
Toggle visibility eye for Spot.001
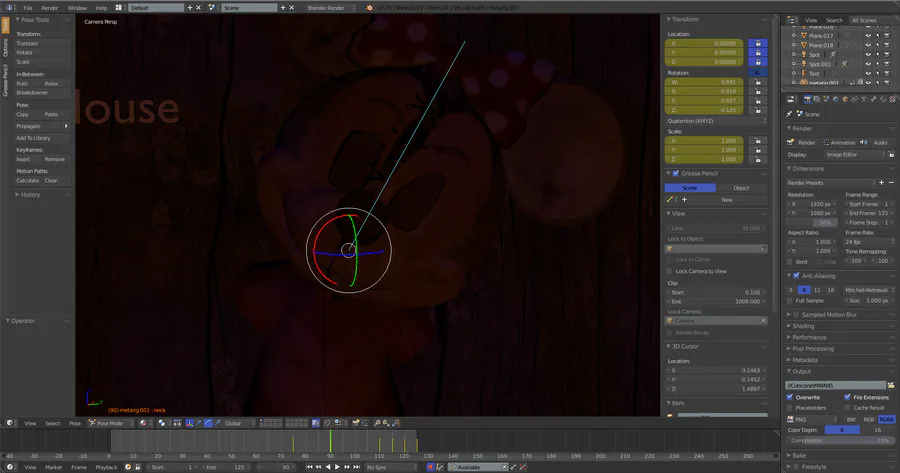pyautogui.click(x=868, y=64)
